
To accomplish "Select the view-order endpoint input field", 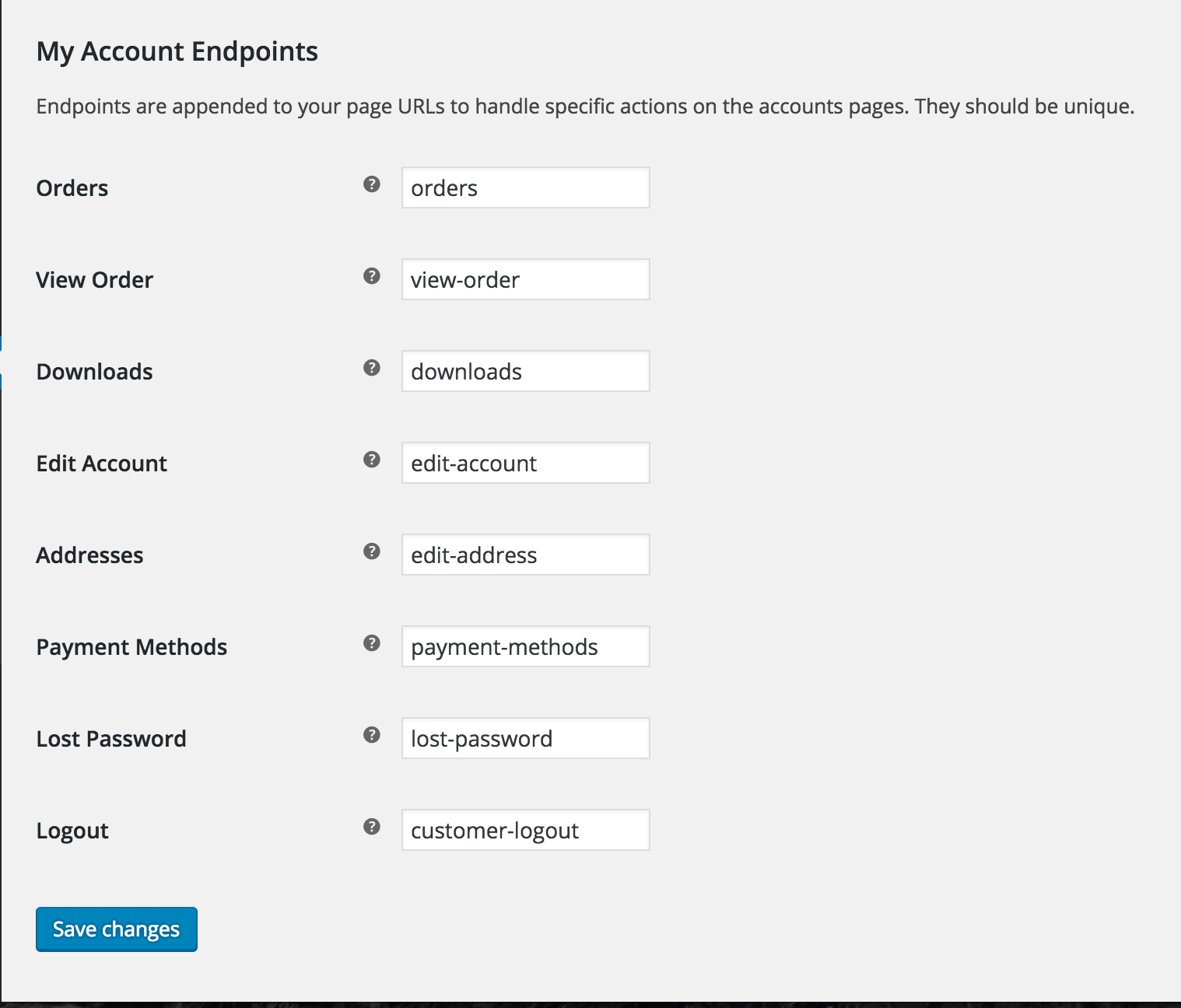I will [525, 279].
